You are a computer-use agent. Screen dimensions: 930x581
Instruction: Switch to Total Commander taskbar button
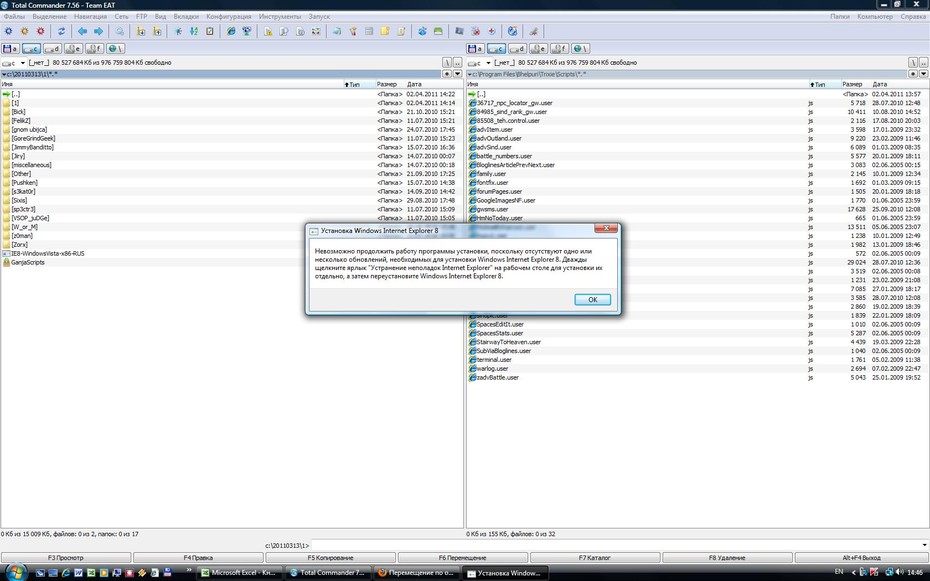[329, 573]
